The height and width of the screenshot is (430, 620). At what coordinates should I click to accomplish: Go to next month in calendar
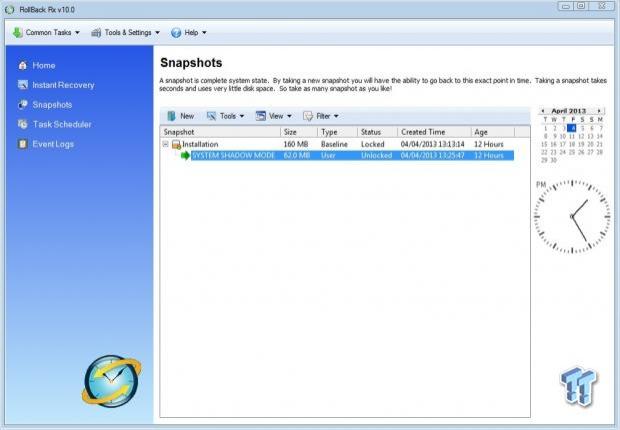click(x=599, y=111)
